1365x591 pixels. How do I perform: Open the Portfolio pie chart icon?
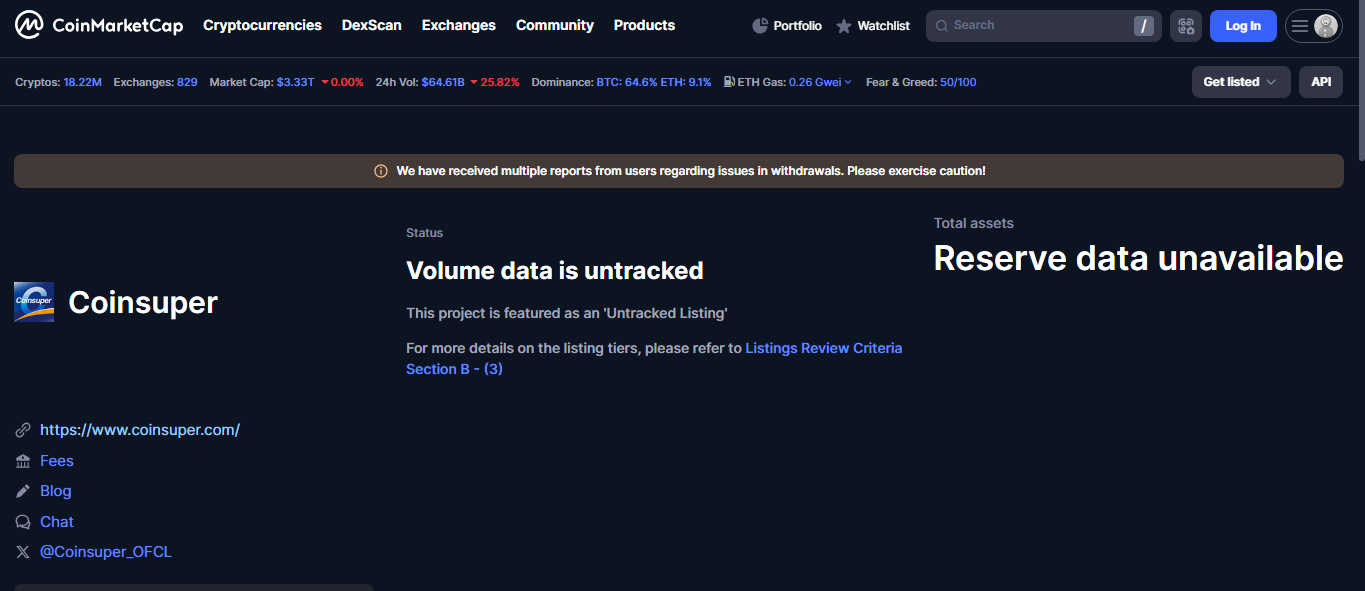tap(760, 26)
